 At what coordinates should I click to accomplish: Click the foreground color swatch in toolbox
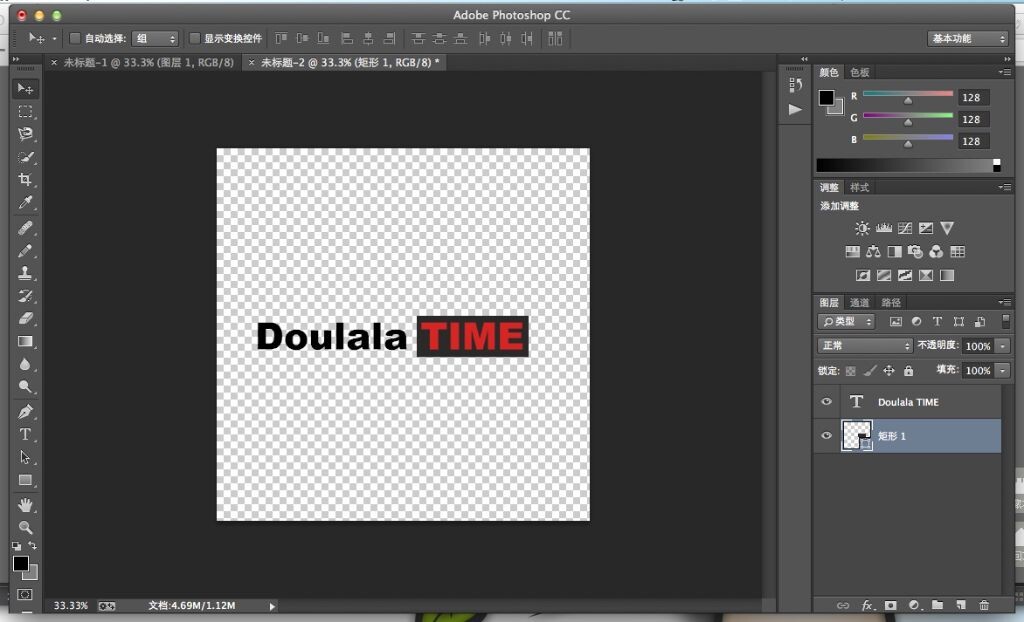click(x=21, y=563)
